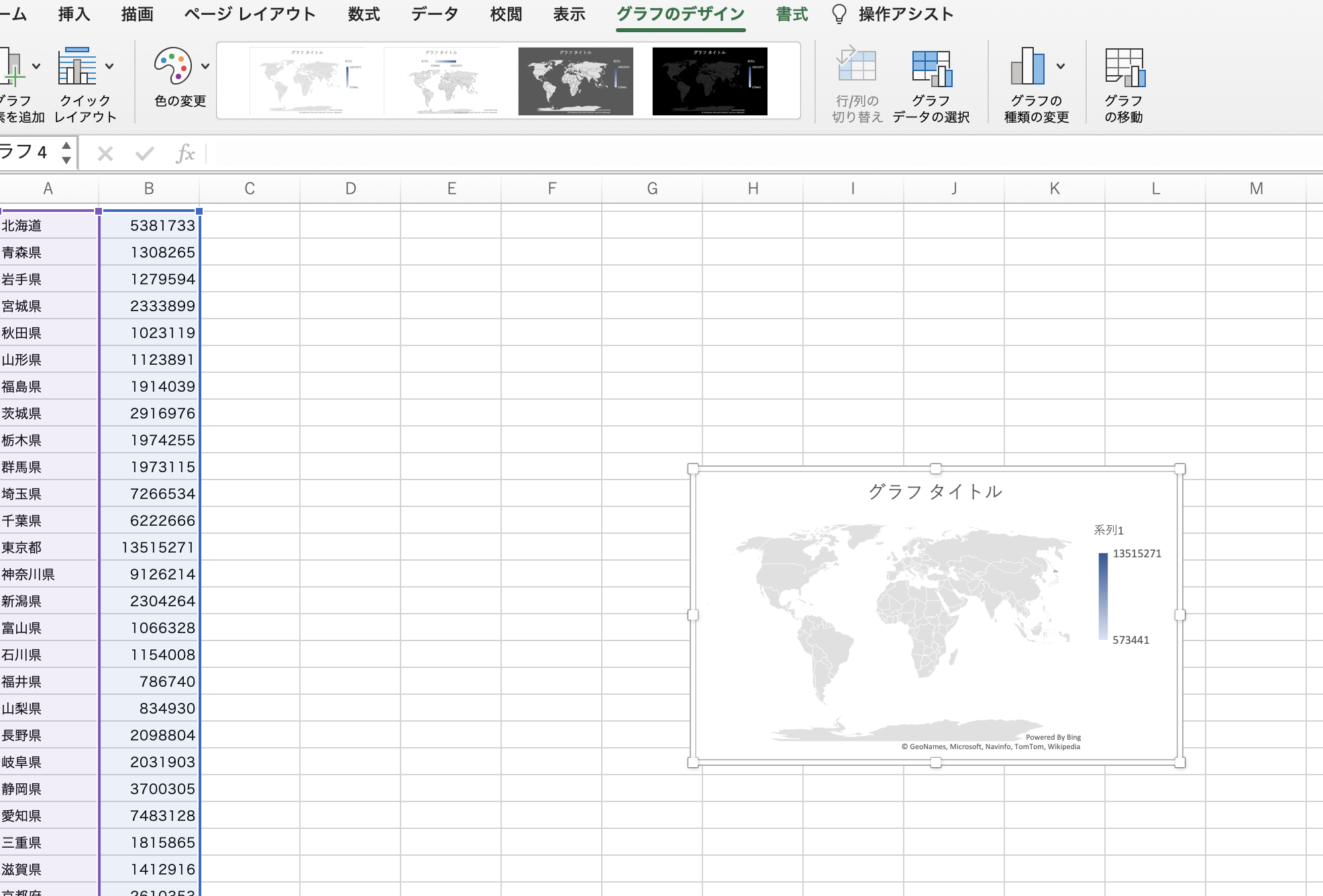Click the Quick Layout icon
This screenshot has height=896, width=1323.
76,66
